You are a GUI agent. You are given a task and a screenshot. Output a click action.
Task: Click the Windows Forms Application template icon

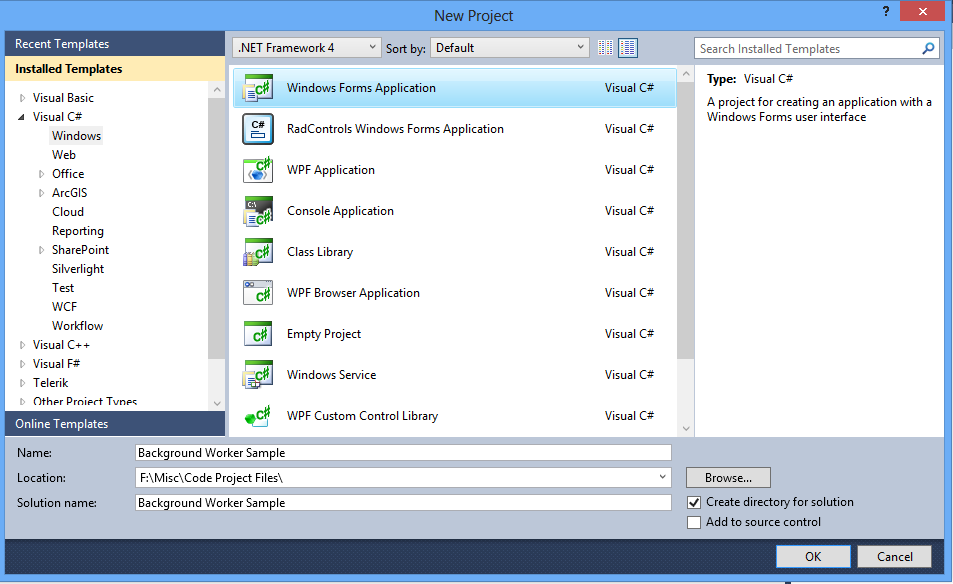(258, 88)
